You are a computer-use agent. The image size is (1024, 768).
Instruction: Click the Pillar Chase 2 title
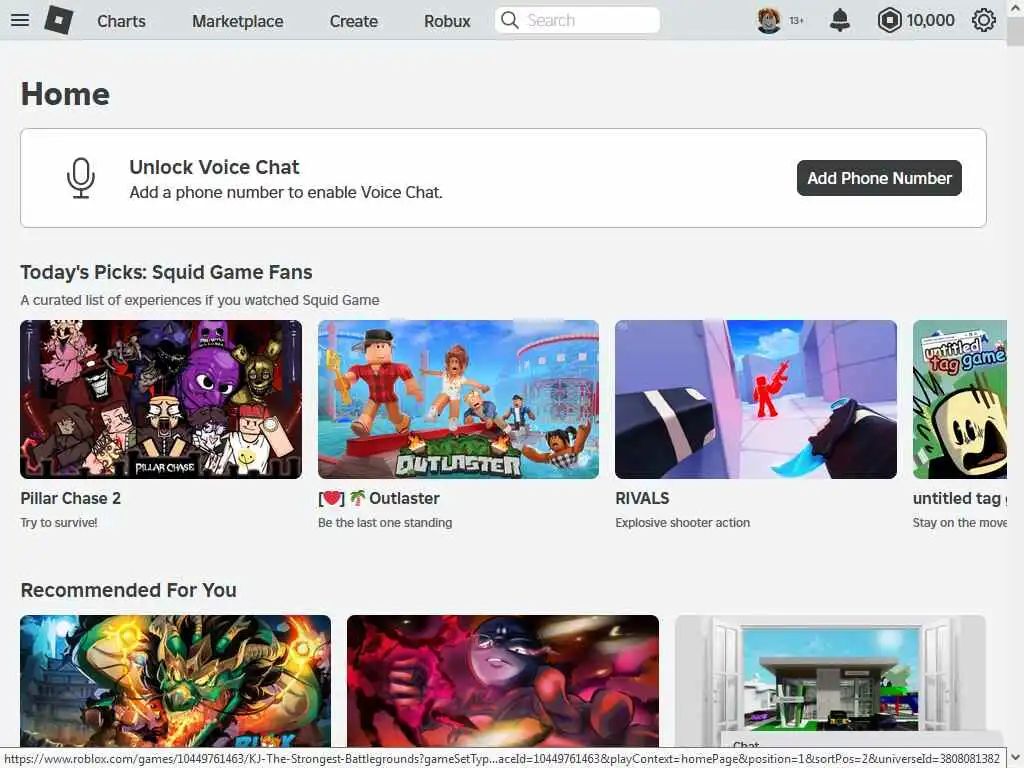coord(71,498)
